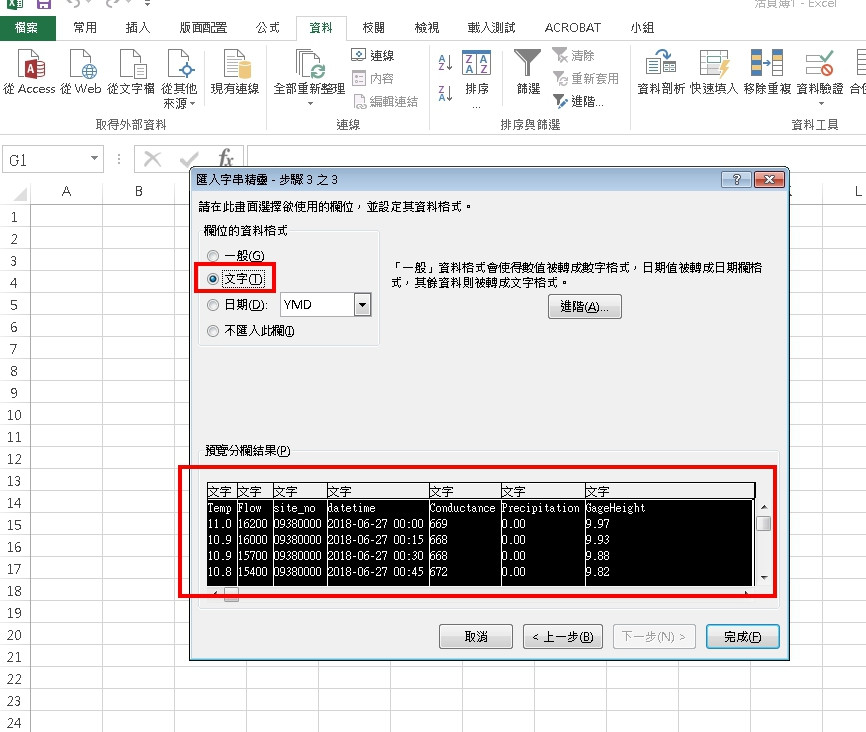Click 移除重複 remove duplicates

(x=767, y=72)
